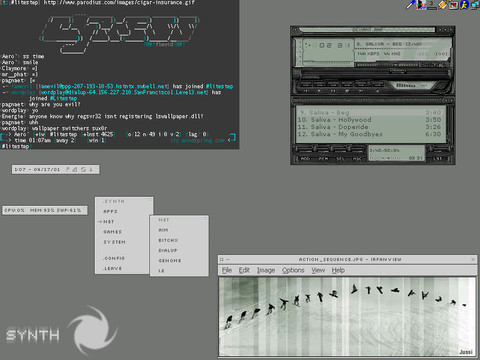This screenshot has height=360, width=480.
Task: Open Edit menu in IrfanView
Action: point(244,270)
